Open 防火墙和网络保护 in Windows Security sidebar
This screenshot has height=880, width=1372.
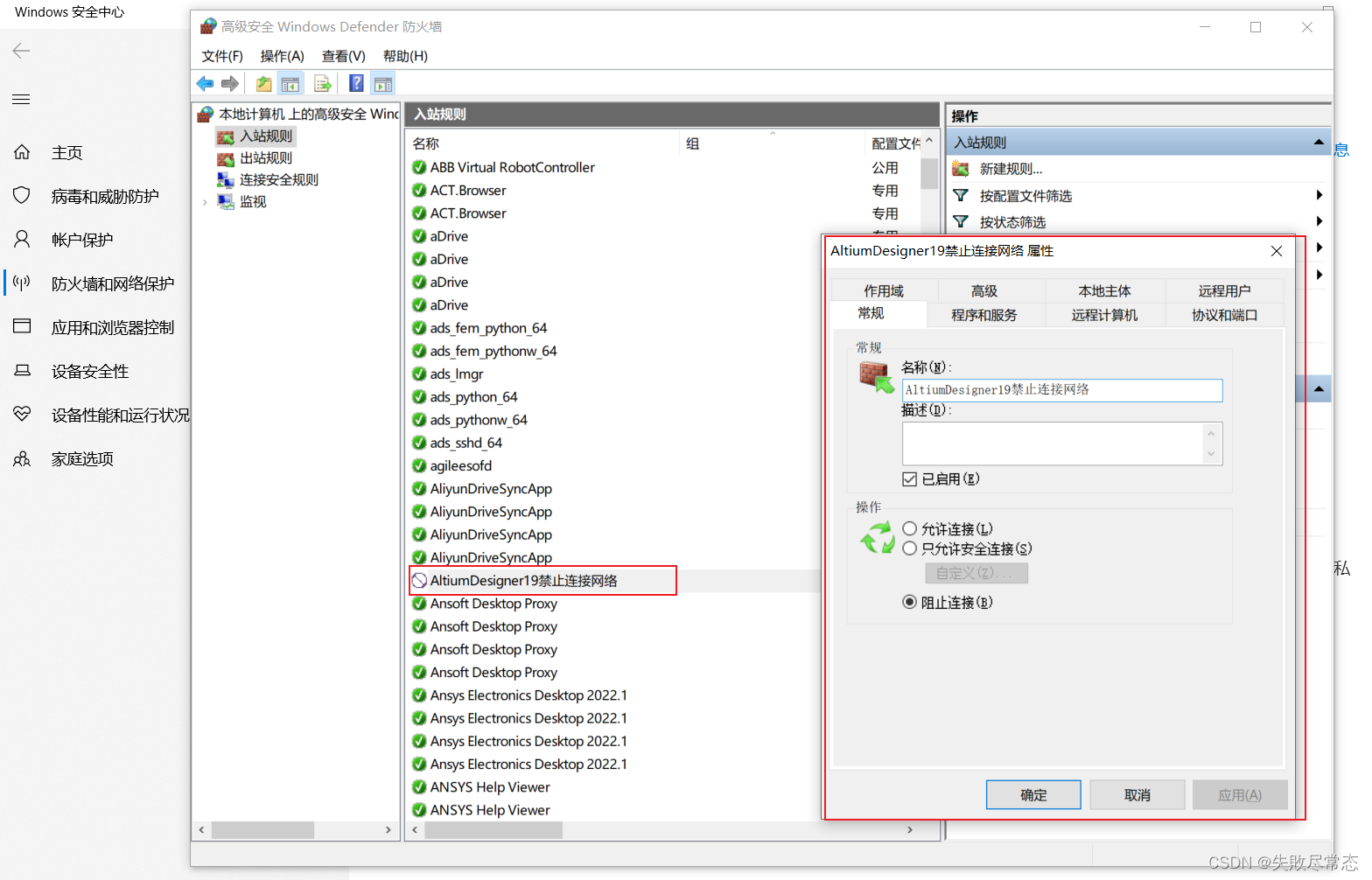(113, 284)
